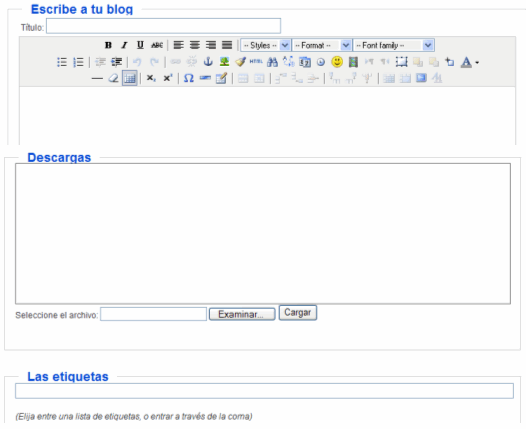
Task: Open the Styles dropdown
Action: click(265, 45)
